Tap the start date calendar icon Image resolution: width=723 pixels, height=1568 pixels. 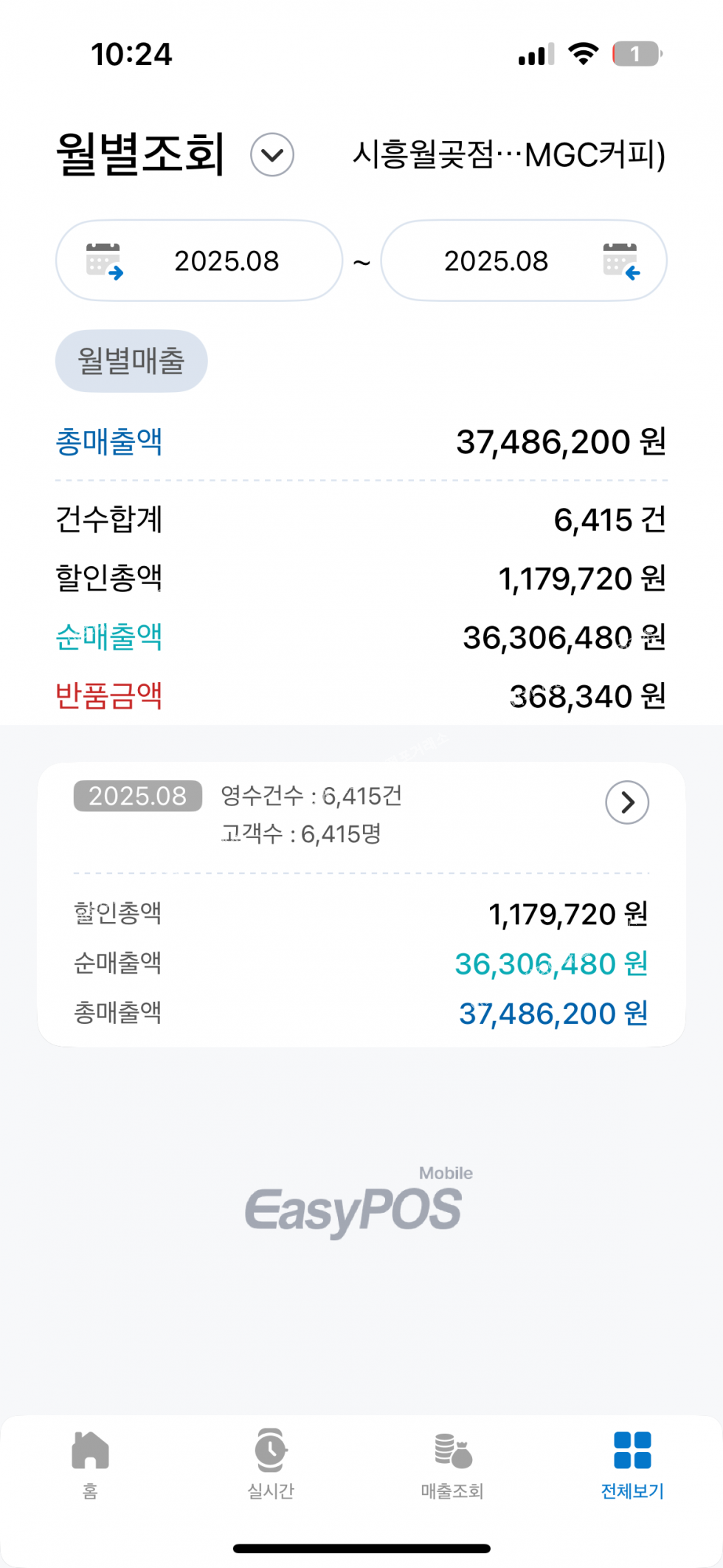coord(104,261)
